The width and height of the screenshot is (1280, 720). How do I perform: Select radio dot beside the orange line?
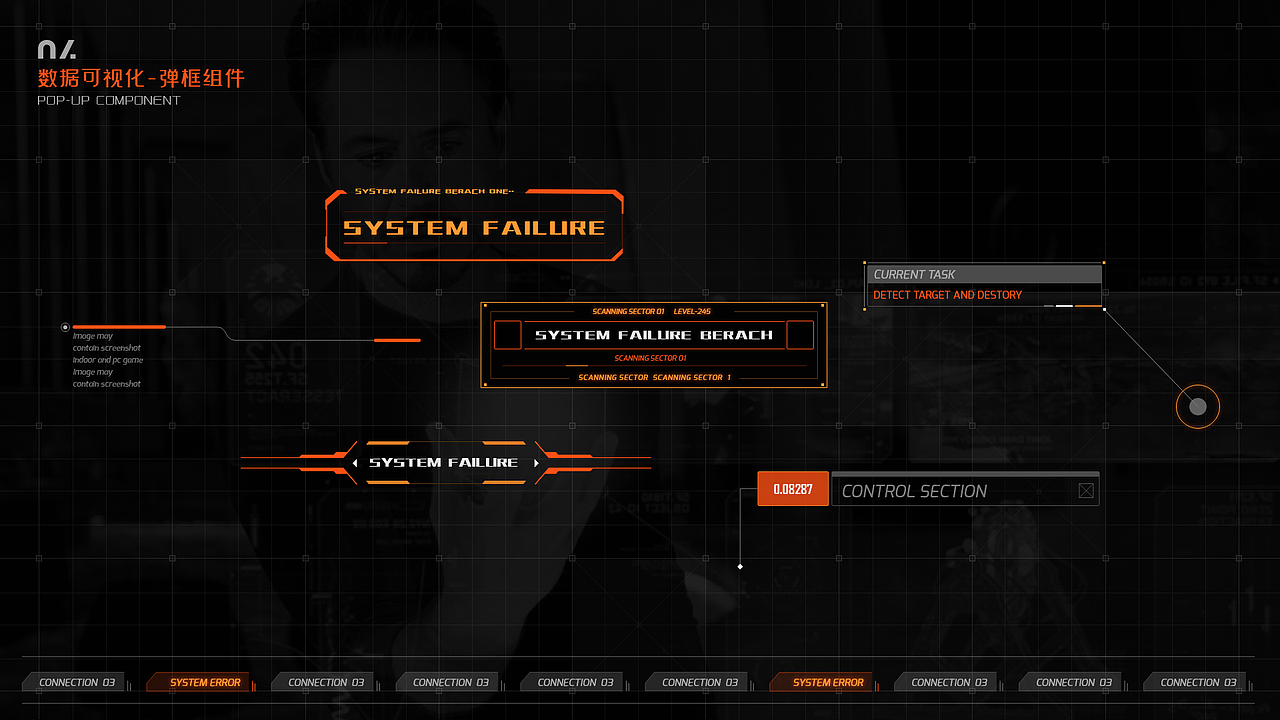coord(65,327)
